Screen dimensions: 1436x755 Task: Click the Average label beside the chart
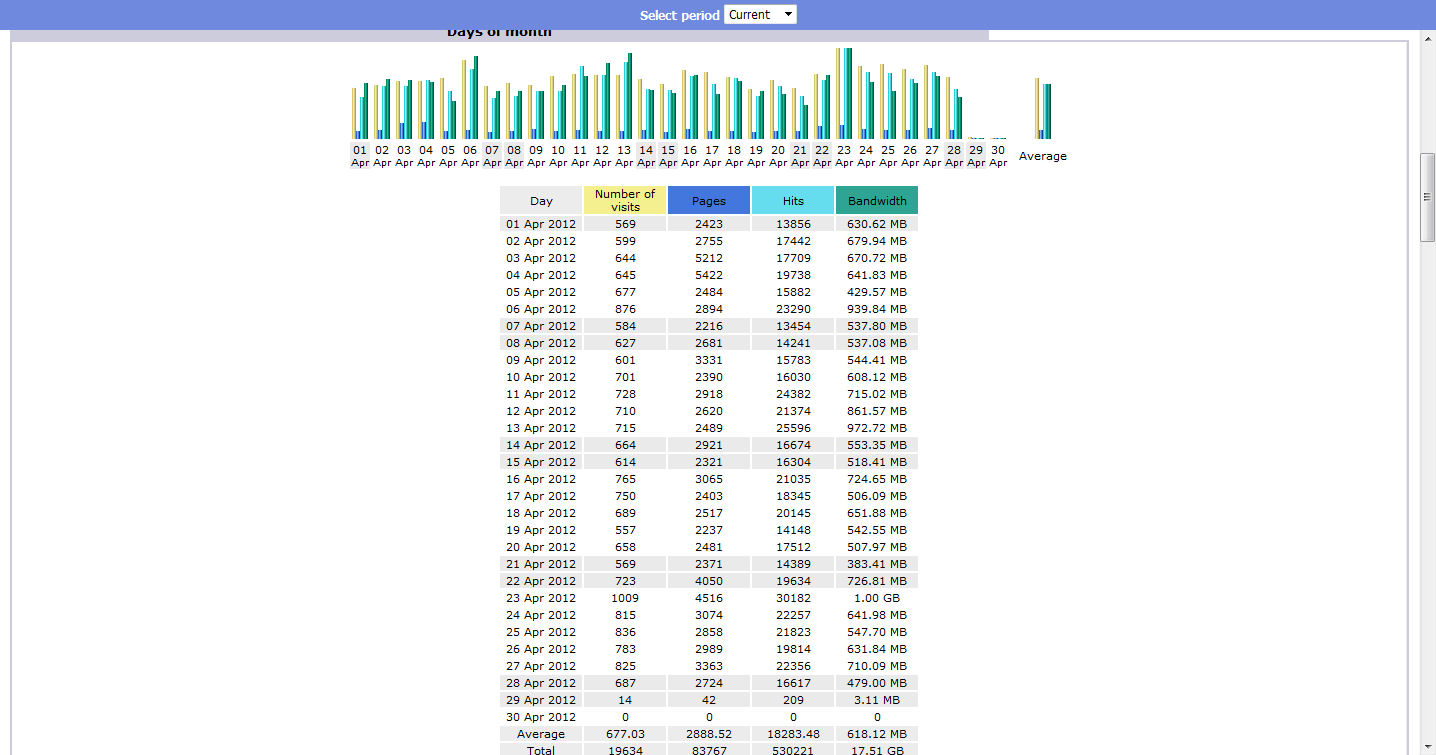pyautogui.click(x=1043, y=156)
